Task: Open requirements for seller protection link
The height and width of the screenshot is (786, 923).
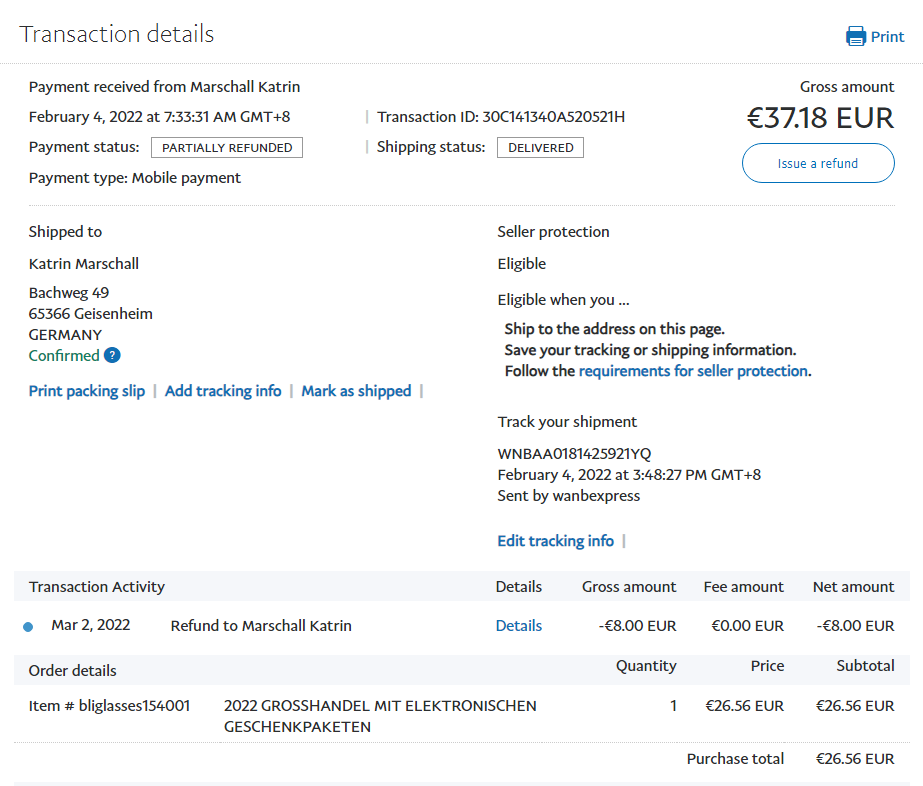Action: click(x=693, y=371)
